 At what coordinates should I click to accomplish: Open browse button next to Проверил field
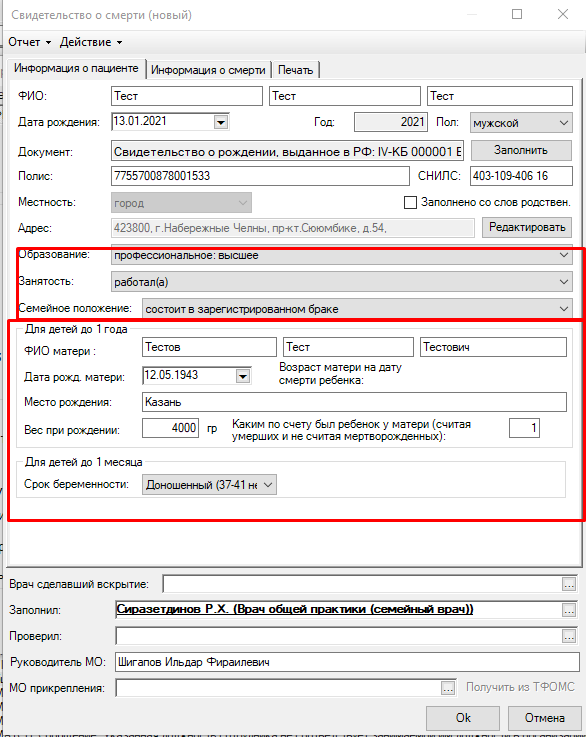(x=569, y=636)
